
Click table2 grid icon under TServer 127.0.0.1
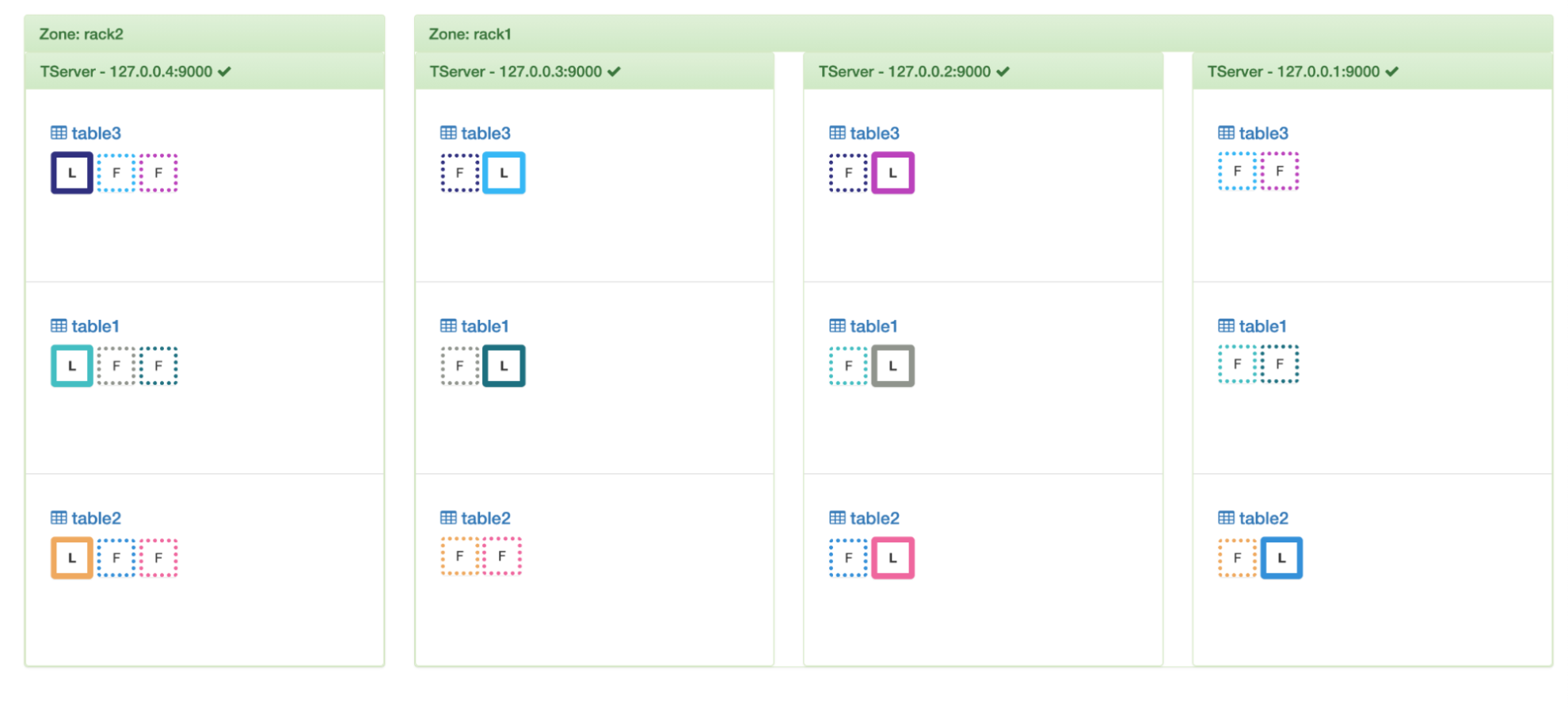tap(1226, 519)
